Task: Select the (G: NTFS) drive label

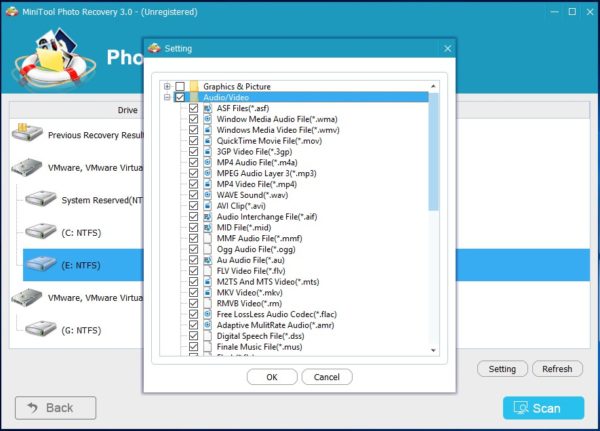Action: [81, 330]
